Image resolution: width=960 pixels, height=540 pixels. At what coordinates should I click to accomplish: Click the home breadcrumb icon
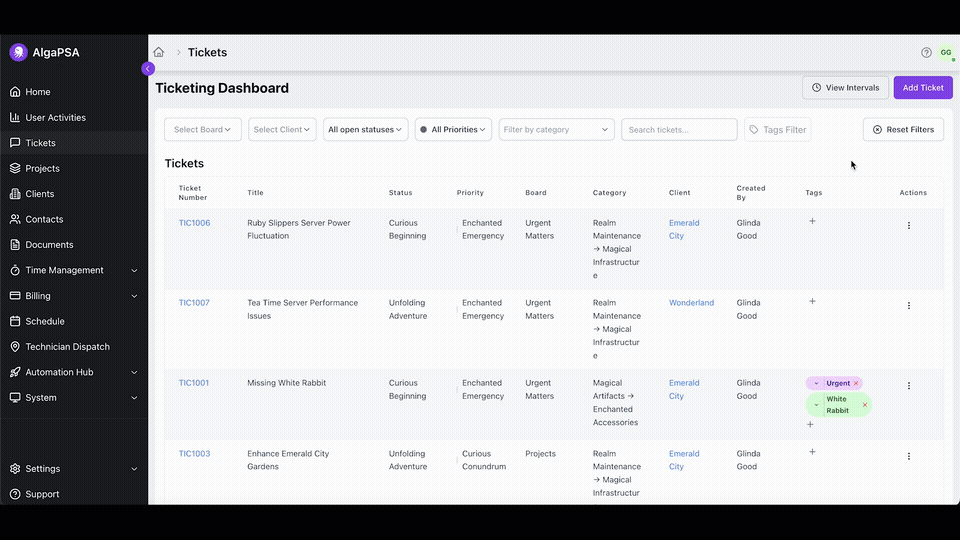coord(158,52)
